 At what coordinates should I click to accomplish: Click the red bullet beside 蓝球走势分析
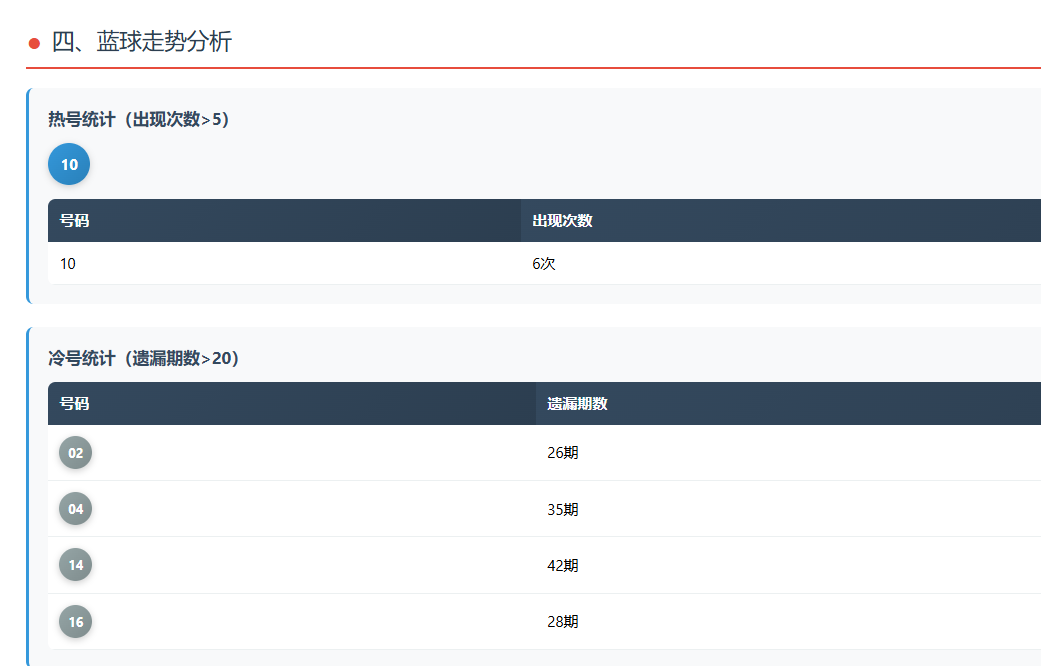coord(34,43)
